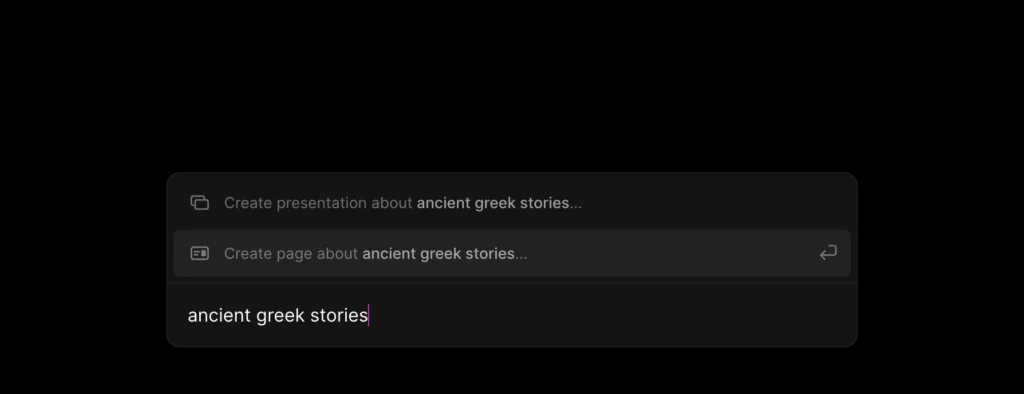
Task: Click the trailing ellipsis of the page suggestion
Action: tap(520, 256)
